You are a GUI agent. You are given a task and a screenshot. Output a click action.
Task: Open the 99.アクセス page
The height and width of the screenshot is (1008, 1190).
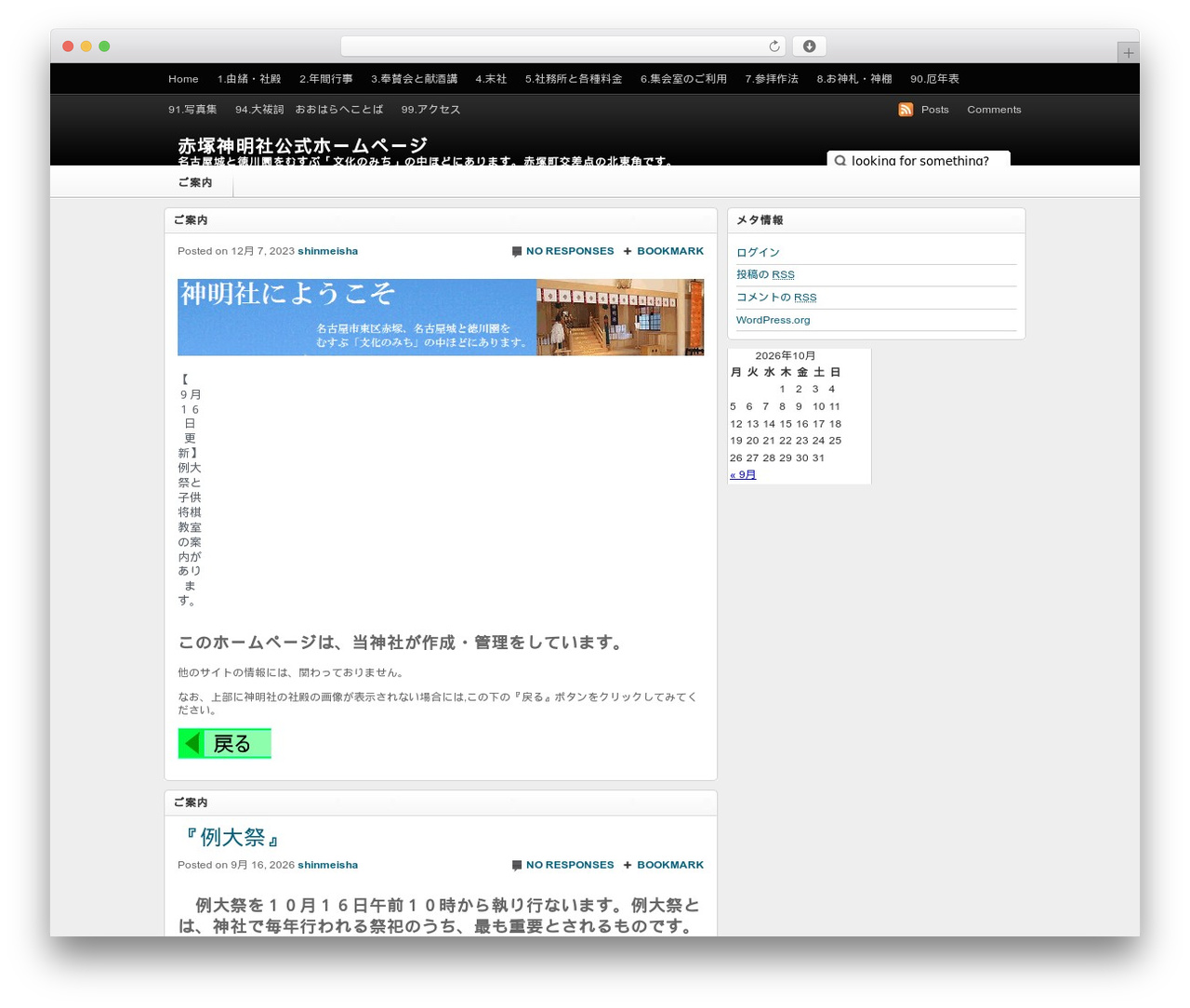(x=430, y=110)
